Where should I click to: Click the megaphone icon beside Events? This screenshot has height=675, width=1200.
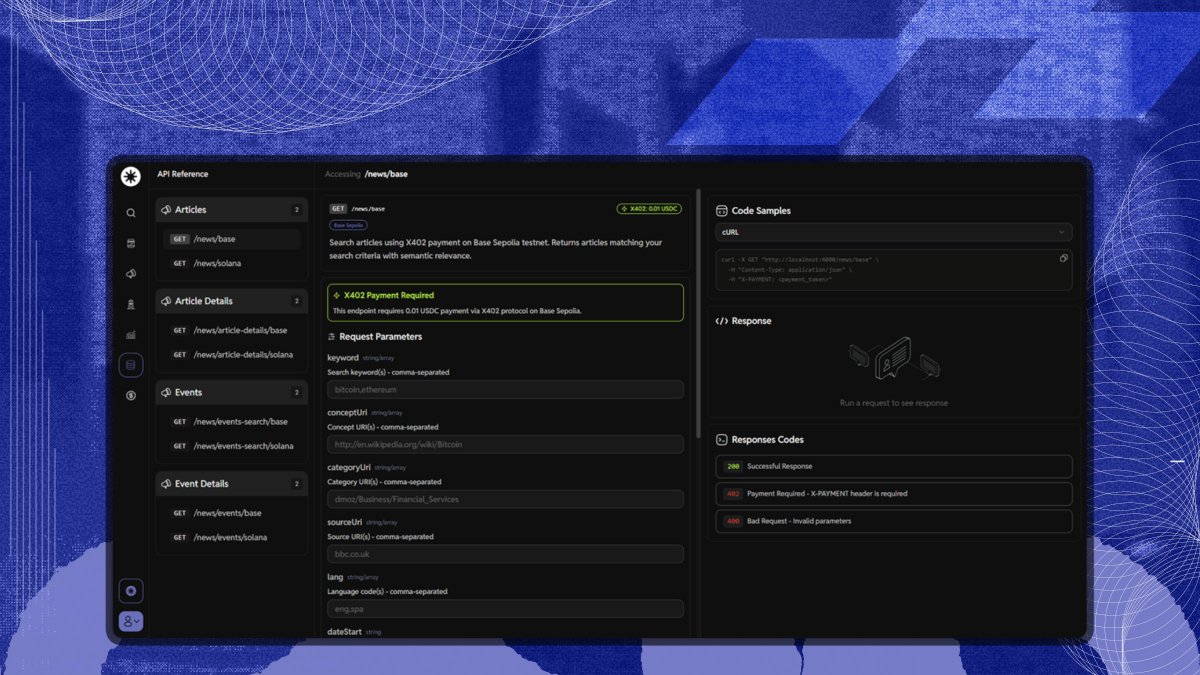(x=166, y=392)
